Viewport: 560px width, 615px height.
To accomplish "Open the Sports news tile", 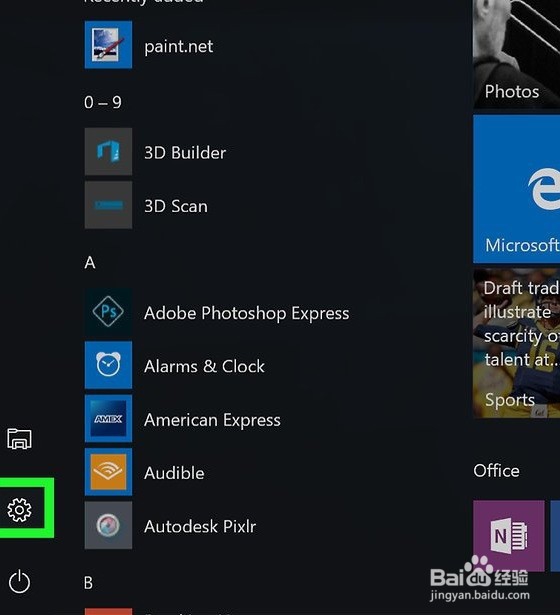I will coord(516,343).
